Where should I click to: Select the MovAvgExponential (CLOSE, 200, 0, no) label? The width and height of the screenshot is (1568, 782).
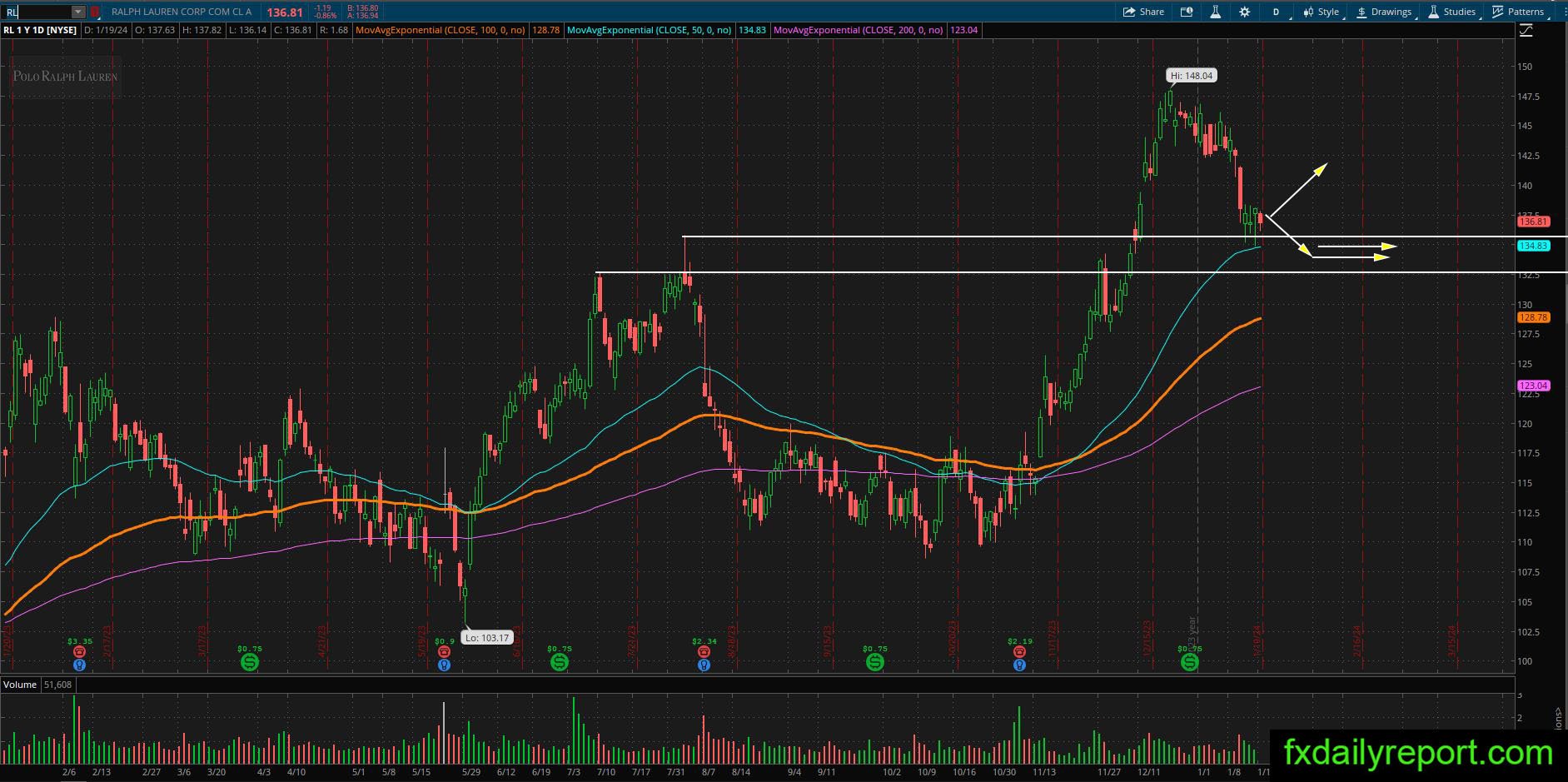point(859,30)
